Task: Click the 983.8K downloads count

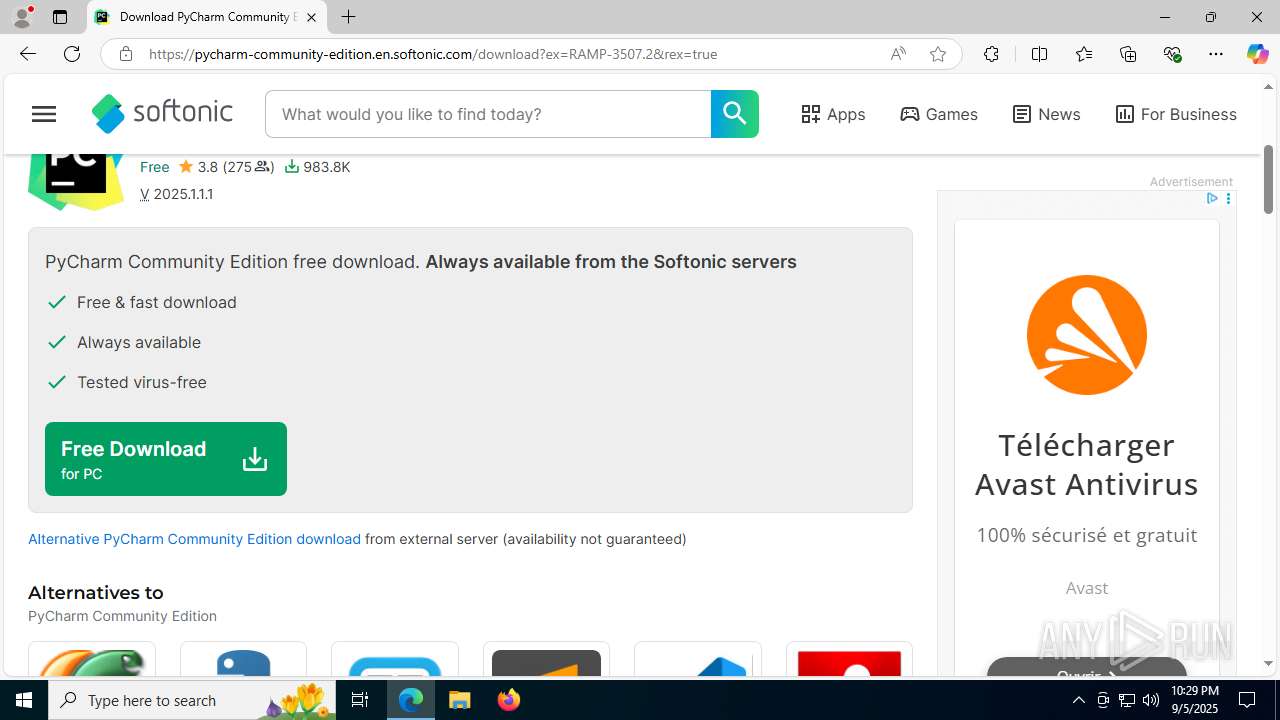Action: 317,167
